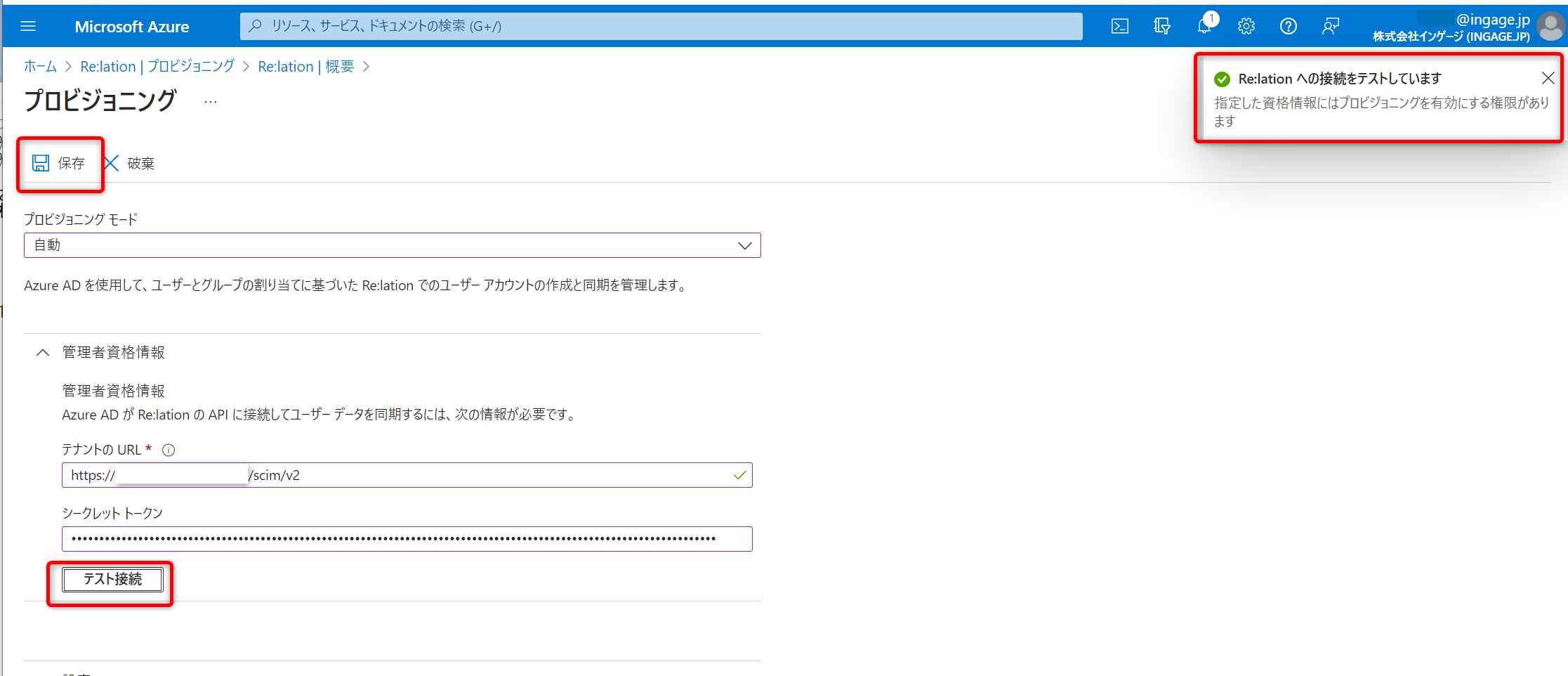The height and width of the screenshot is (676, 1568).
Task: Click the Feedback icon in header
Action: coord(1330,26)
